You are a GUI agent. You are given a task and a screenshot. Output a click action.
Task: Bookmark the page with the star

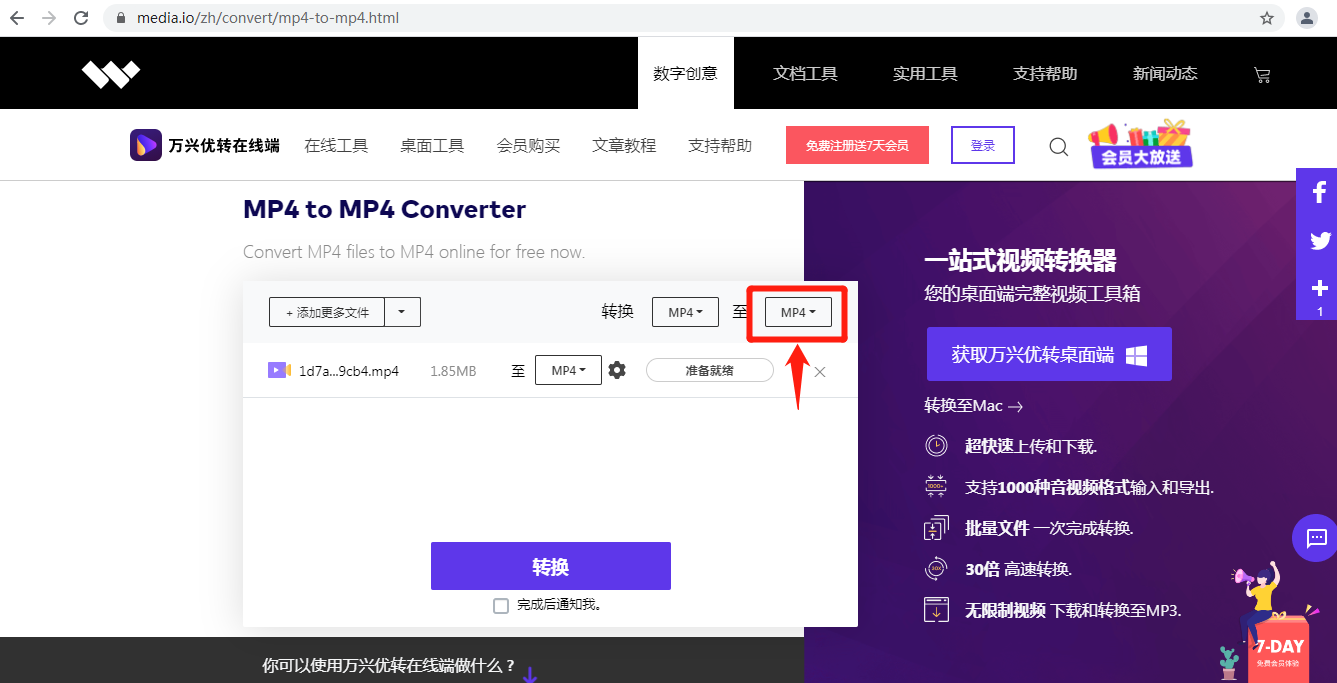pos(1266,17)
